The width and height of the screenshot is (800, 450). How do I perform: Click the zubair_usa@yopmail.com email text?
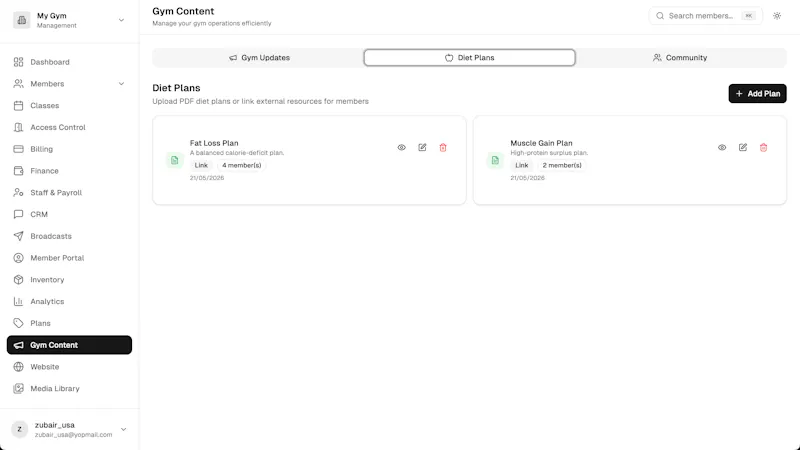(73, 435)
